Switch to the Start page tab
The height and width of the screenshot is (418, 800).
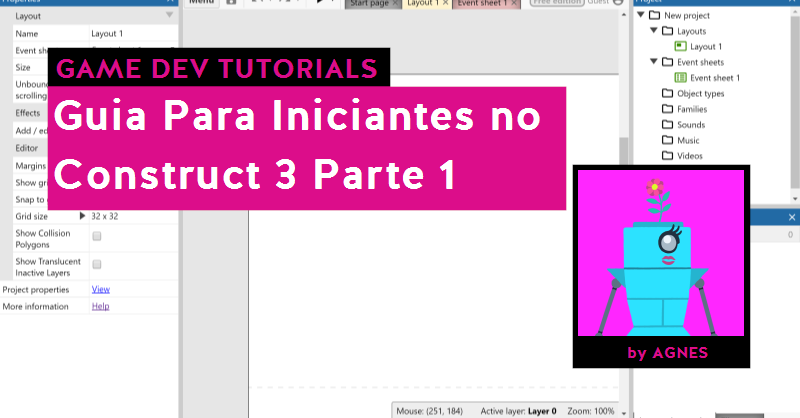coord(370,4)
